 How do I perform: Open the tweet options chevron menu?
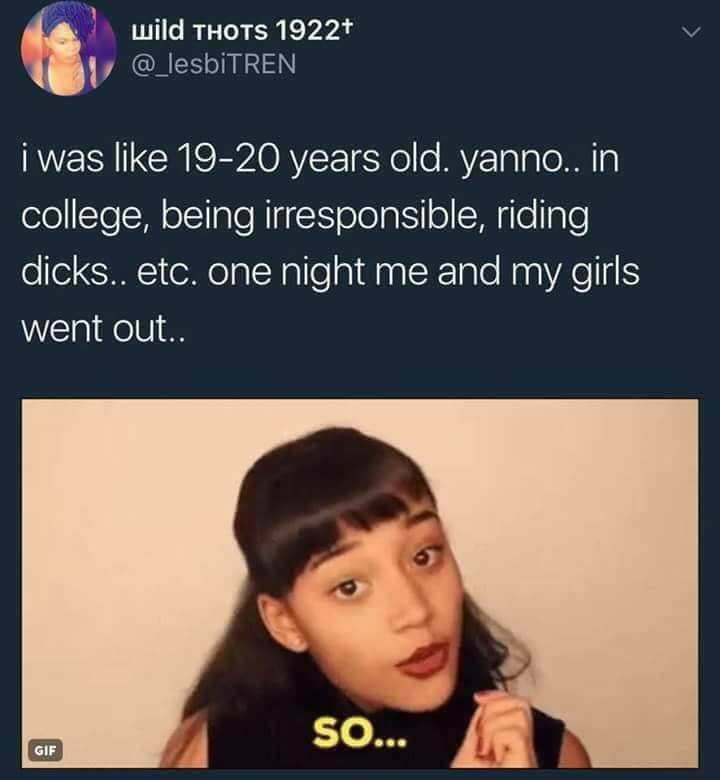coord(691,32)
